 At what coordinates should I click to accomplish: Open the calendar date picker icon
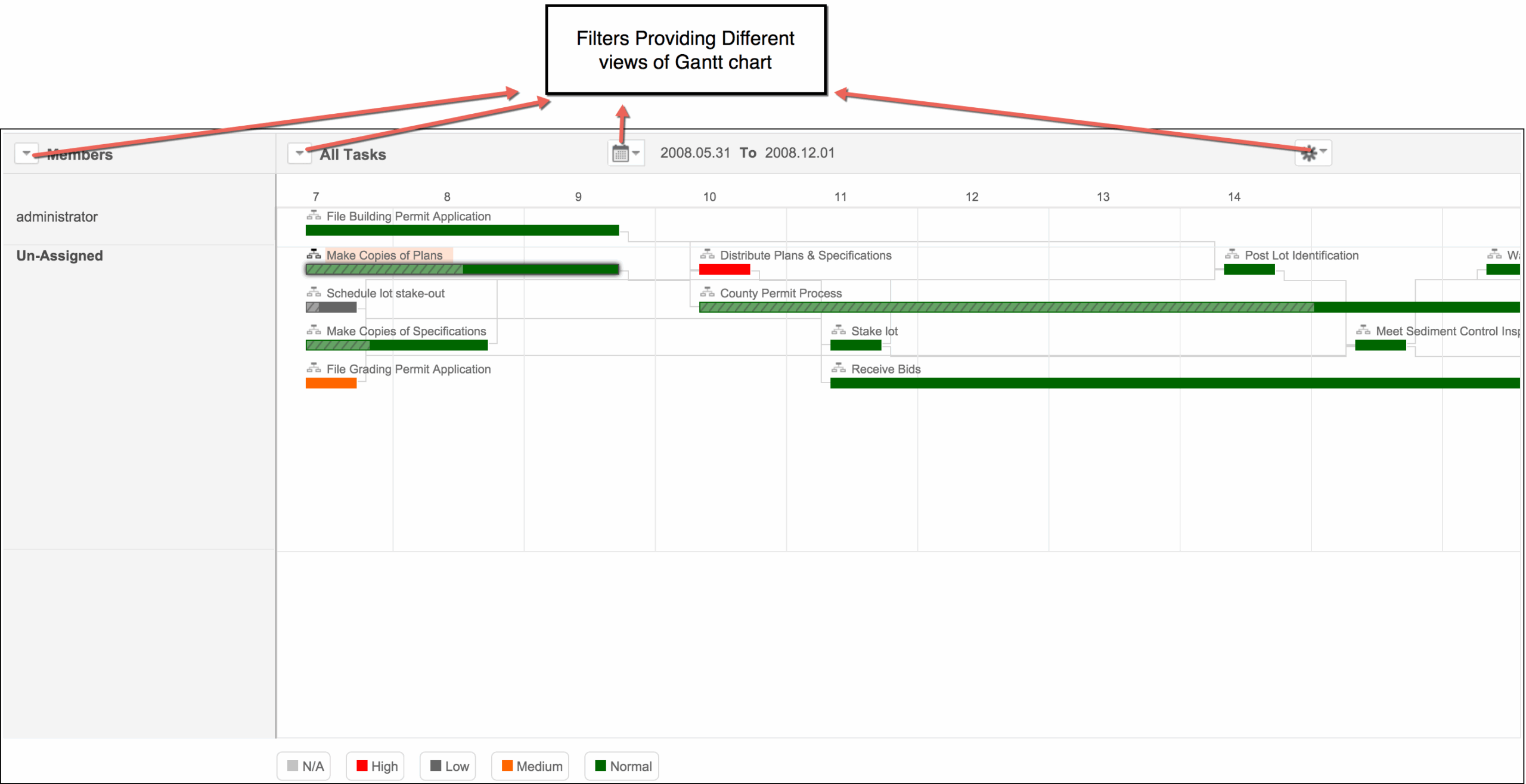(x=620, y=153)
